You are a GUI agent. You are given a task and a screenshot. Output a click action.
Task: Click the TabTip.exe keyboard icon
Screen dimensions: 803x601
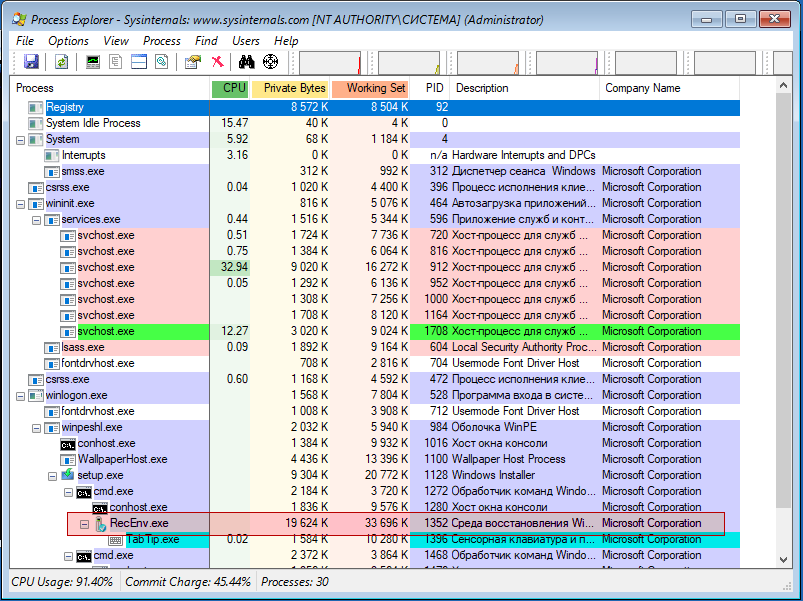click(x=116, y=540)
